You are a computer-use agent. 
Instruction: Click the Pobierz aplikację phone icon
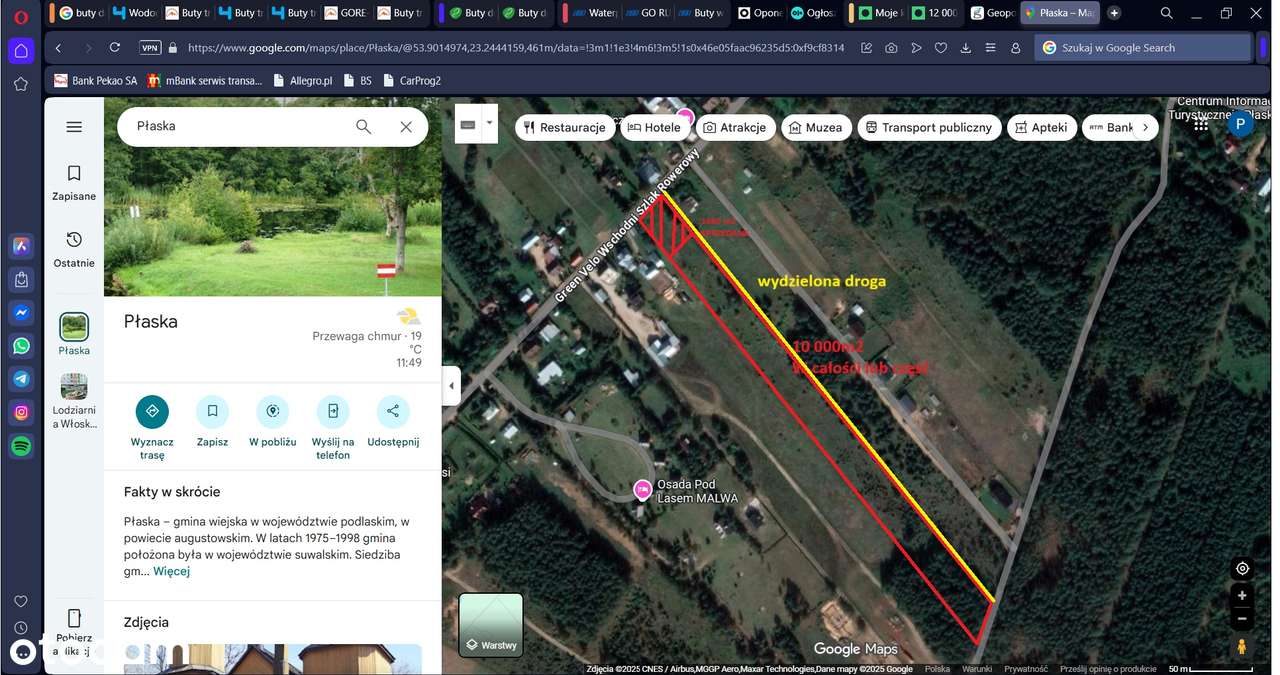tap(74, 617)
